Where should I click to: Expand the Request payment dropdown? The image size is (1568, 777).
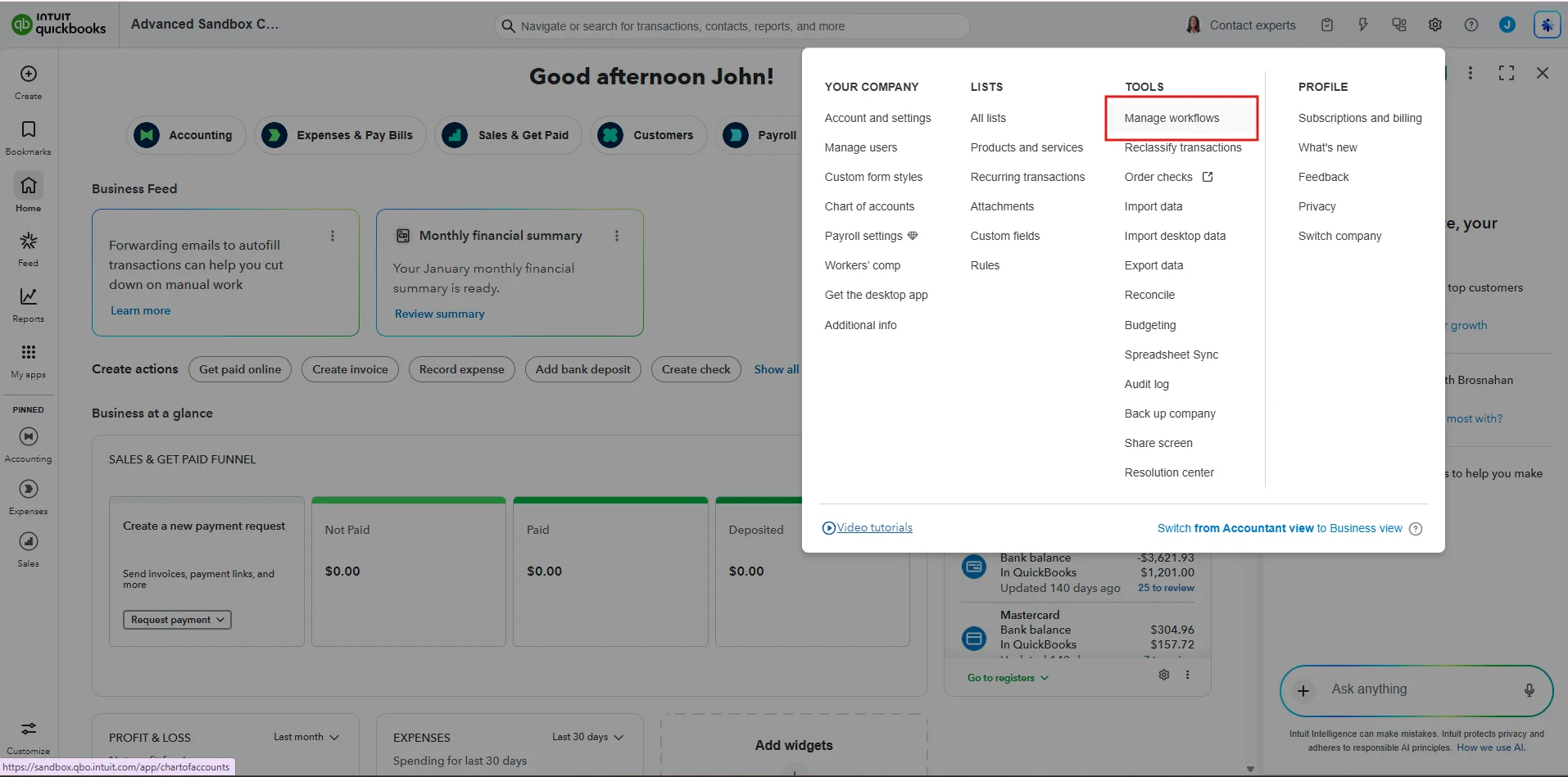point(176,620)
